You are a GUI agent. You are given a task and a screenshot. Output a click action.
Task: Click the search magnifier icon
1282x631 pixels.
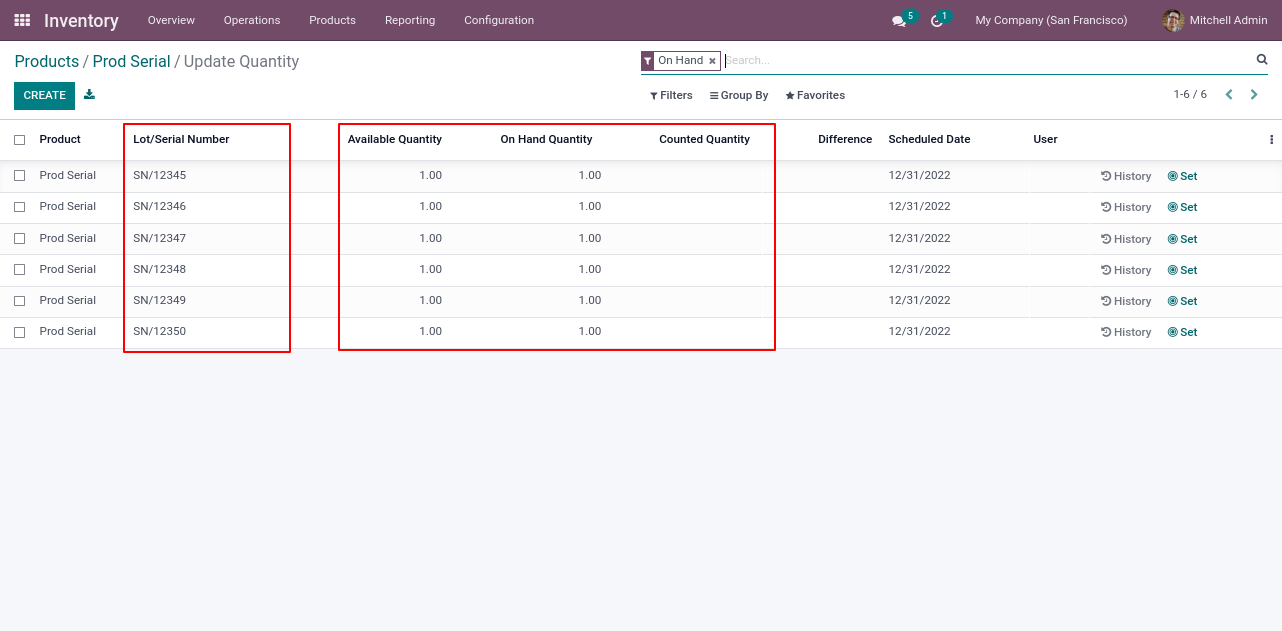click(1262, 60)
